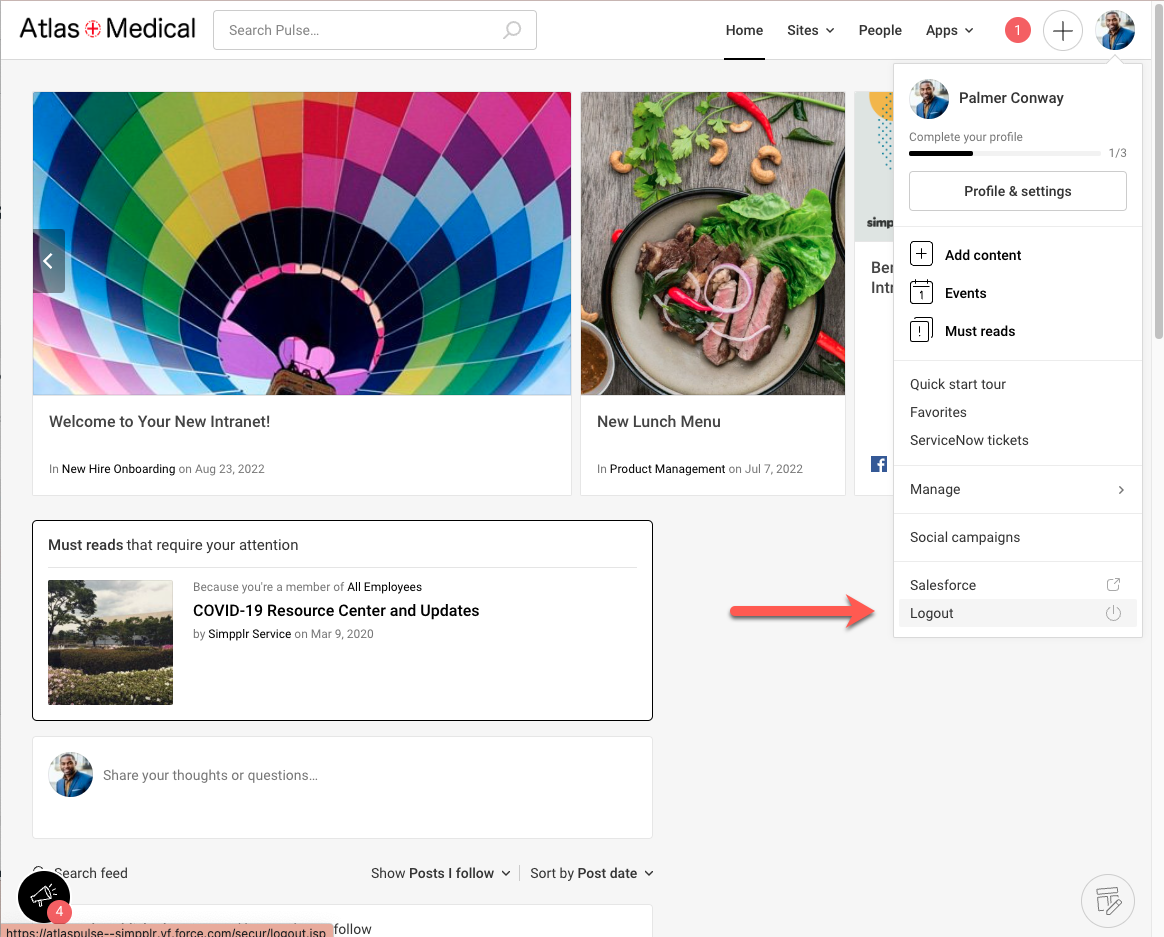Click the profile avatar in top bar

click(x=1114, y=30)
